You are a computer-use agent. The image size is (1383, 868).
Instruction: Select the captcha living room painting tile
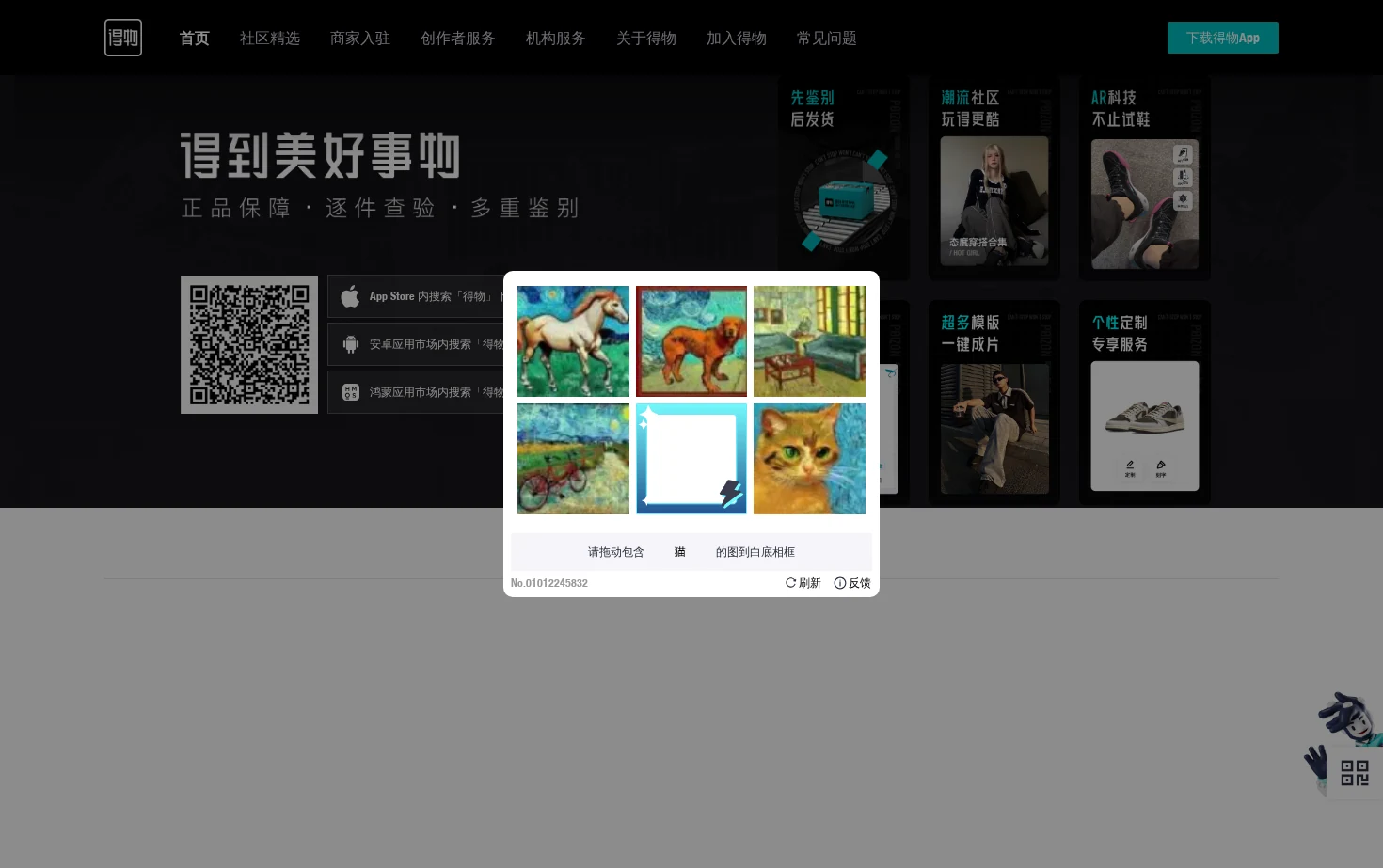(x=809, y=341)
